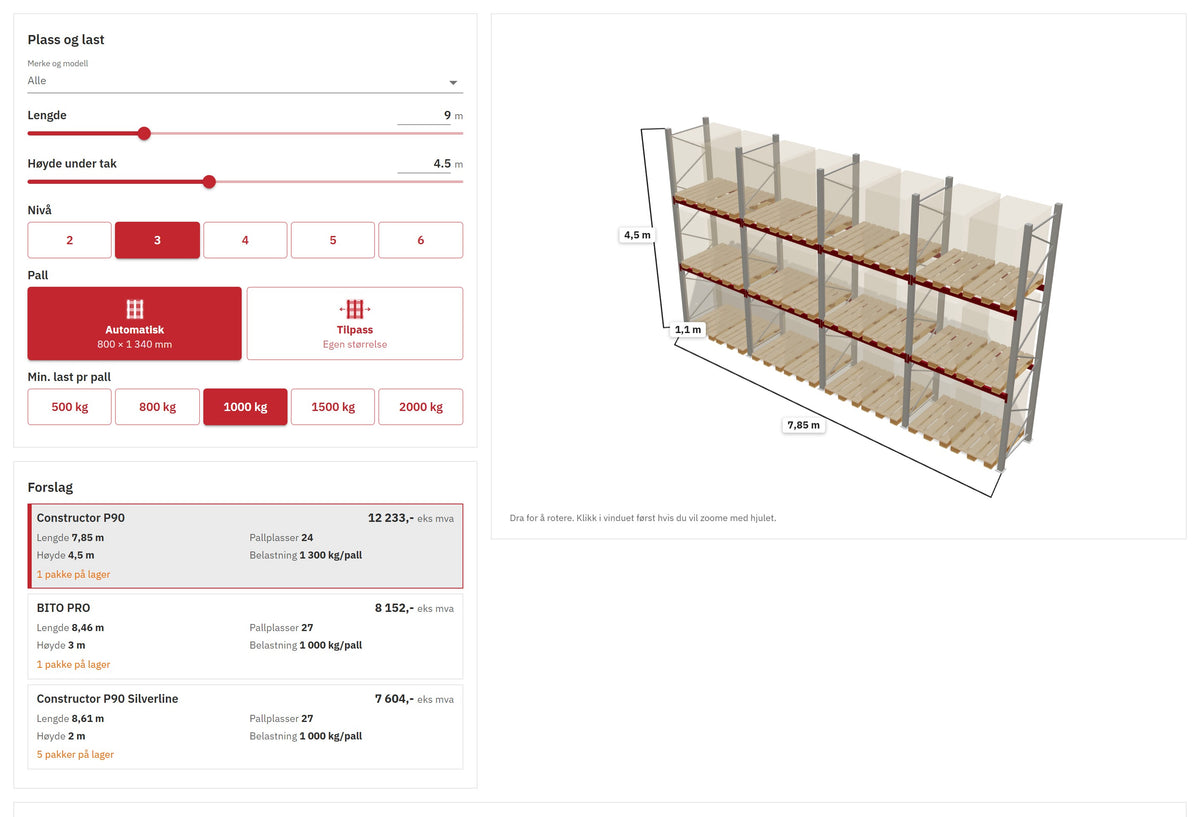Click the BITO PRO price 8 152,-

[x=394, y=608]
